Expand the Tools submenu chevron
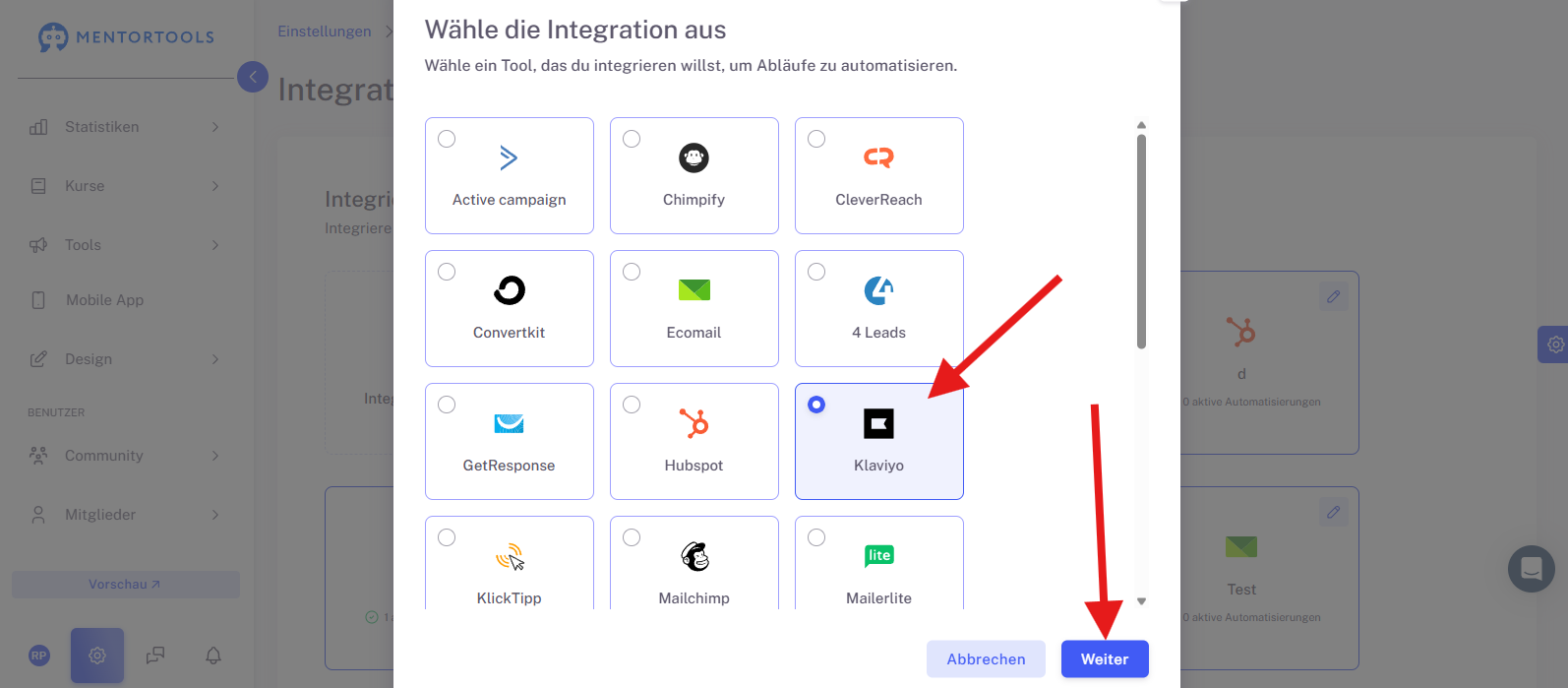 click(x=215, y=245)
